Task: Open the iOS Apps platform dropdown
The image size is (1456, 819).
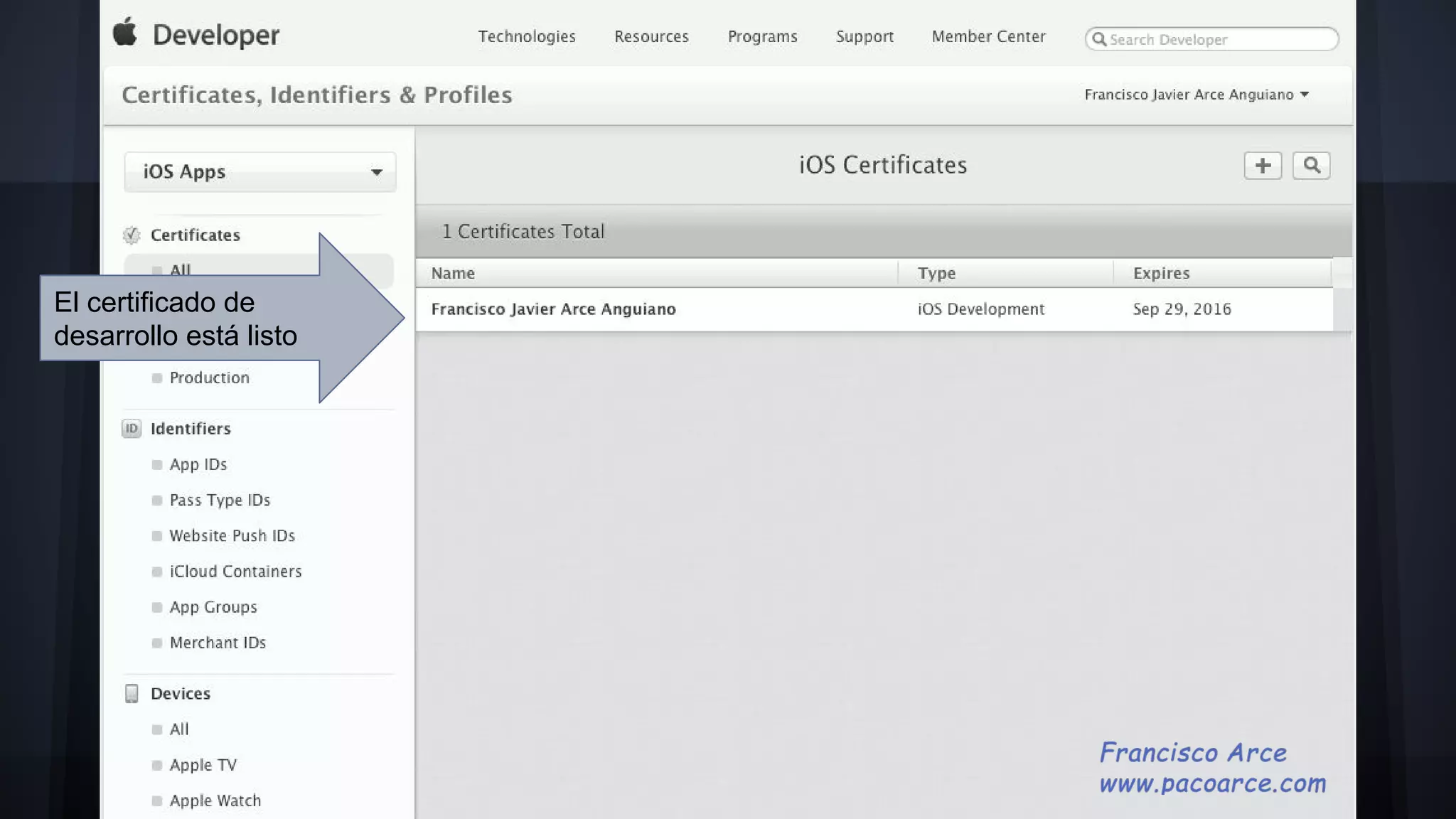Action: (260, 171)
